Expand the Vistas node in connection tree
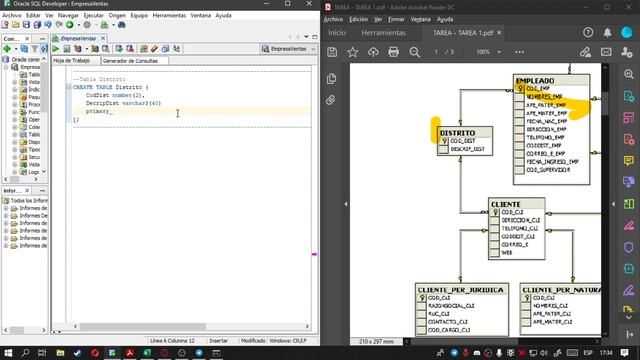 coord(15,82)
